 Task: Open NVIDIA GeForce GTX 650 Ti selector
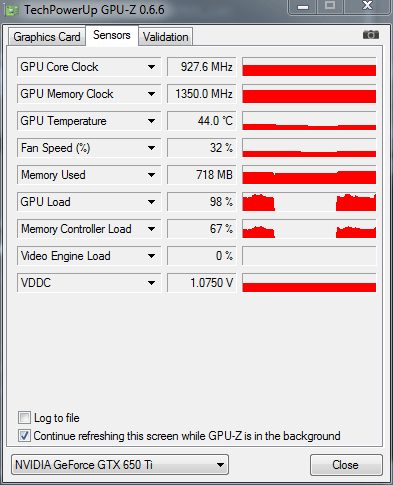point(120,465)
